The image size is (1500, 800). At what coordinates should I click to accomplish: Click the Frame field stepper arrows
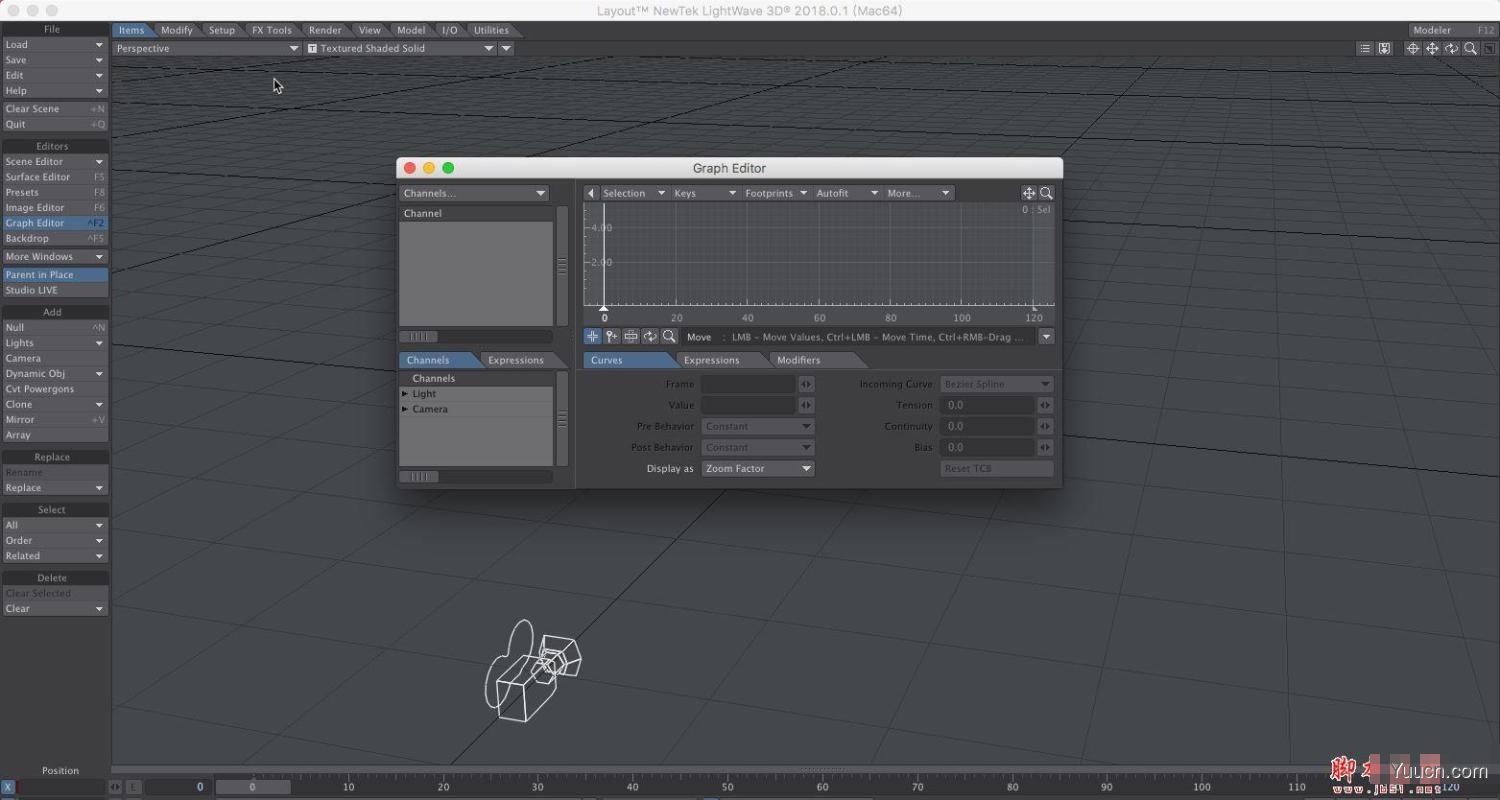[806, 384]
